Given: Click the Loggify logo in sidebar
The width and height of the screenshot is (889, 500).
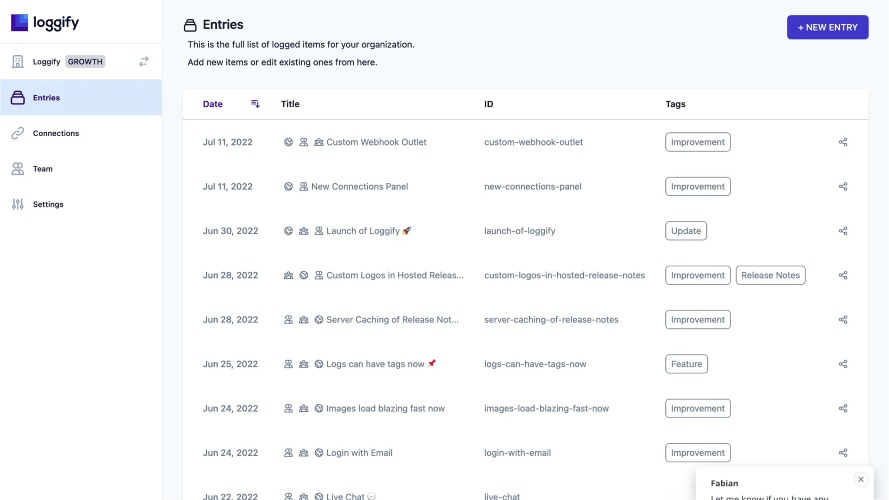Looking at the screenshot, I should pyautogui.click(x=38, y=22).
